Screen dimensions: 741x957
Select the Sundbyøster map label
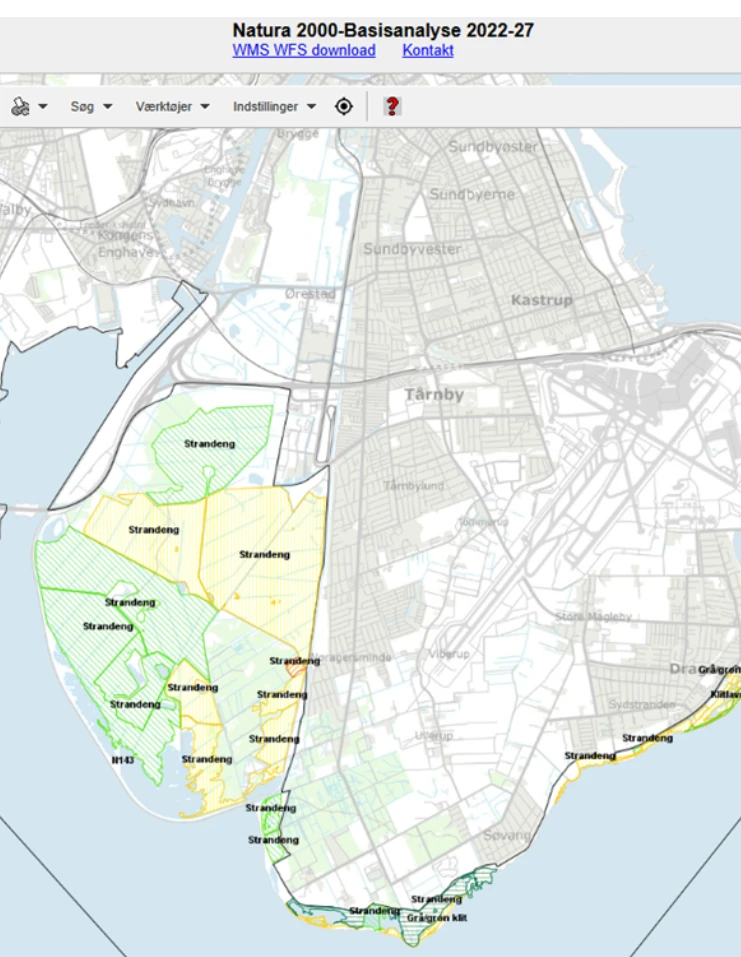point(493,146)
